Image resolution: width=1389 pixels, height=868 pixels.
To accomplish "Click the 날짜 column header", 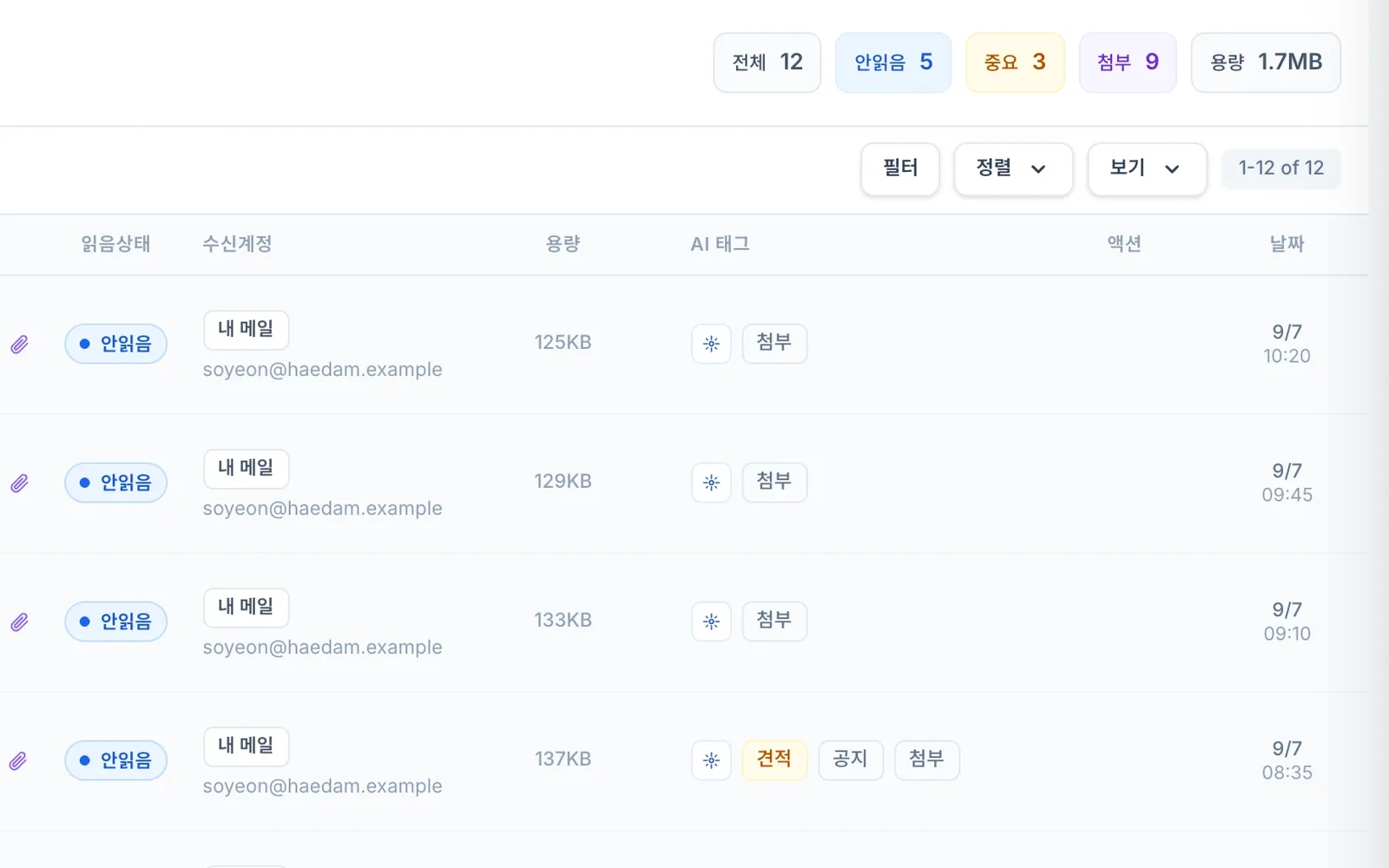I will [1287, 244].
